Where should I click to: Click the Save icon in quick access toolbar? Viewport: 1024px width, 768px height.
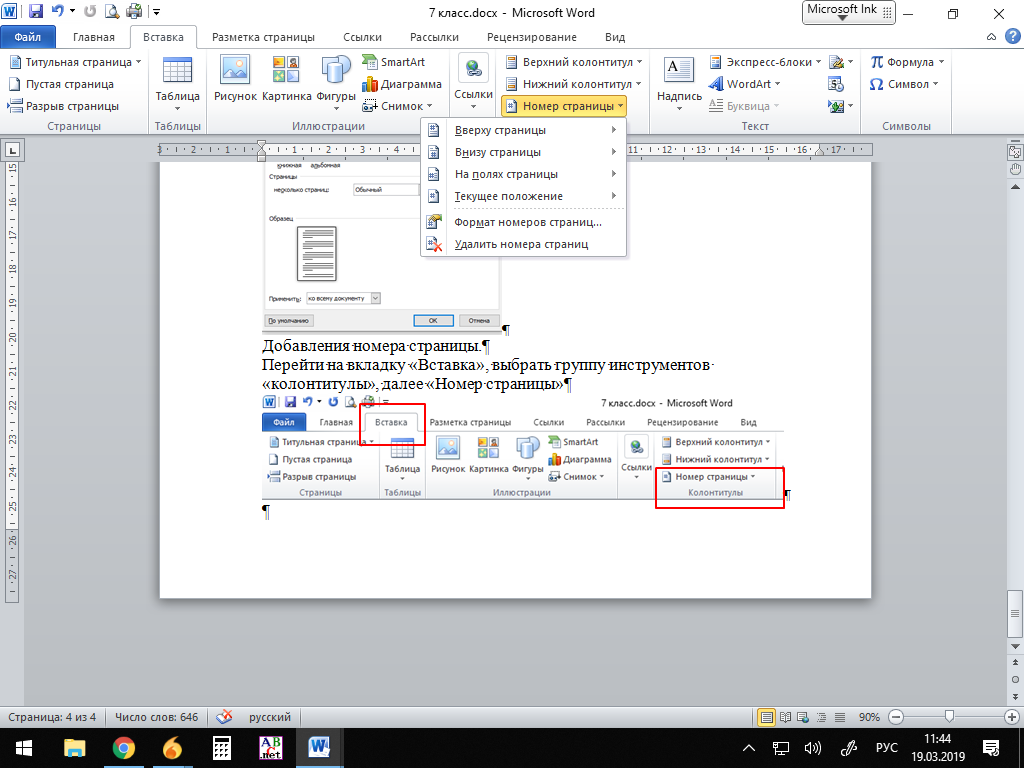coord(36,12)
